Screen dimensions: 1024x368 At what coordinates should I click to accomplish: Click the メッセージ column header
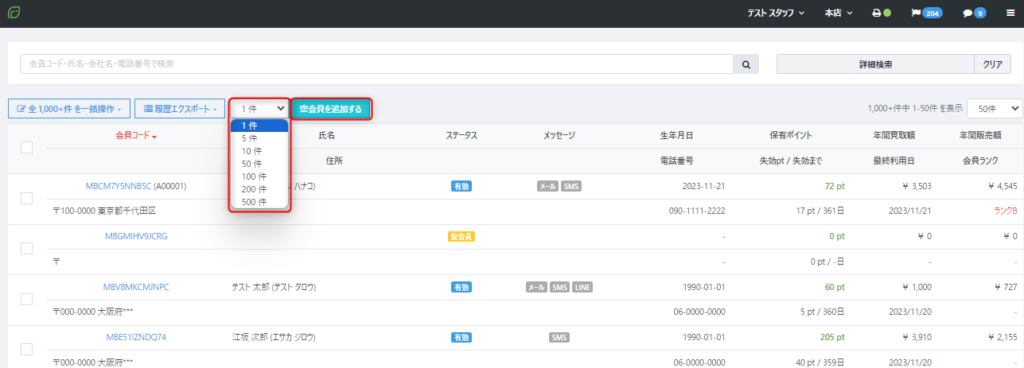(559, 136)
